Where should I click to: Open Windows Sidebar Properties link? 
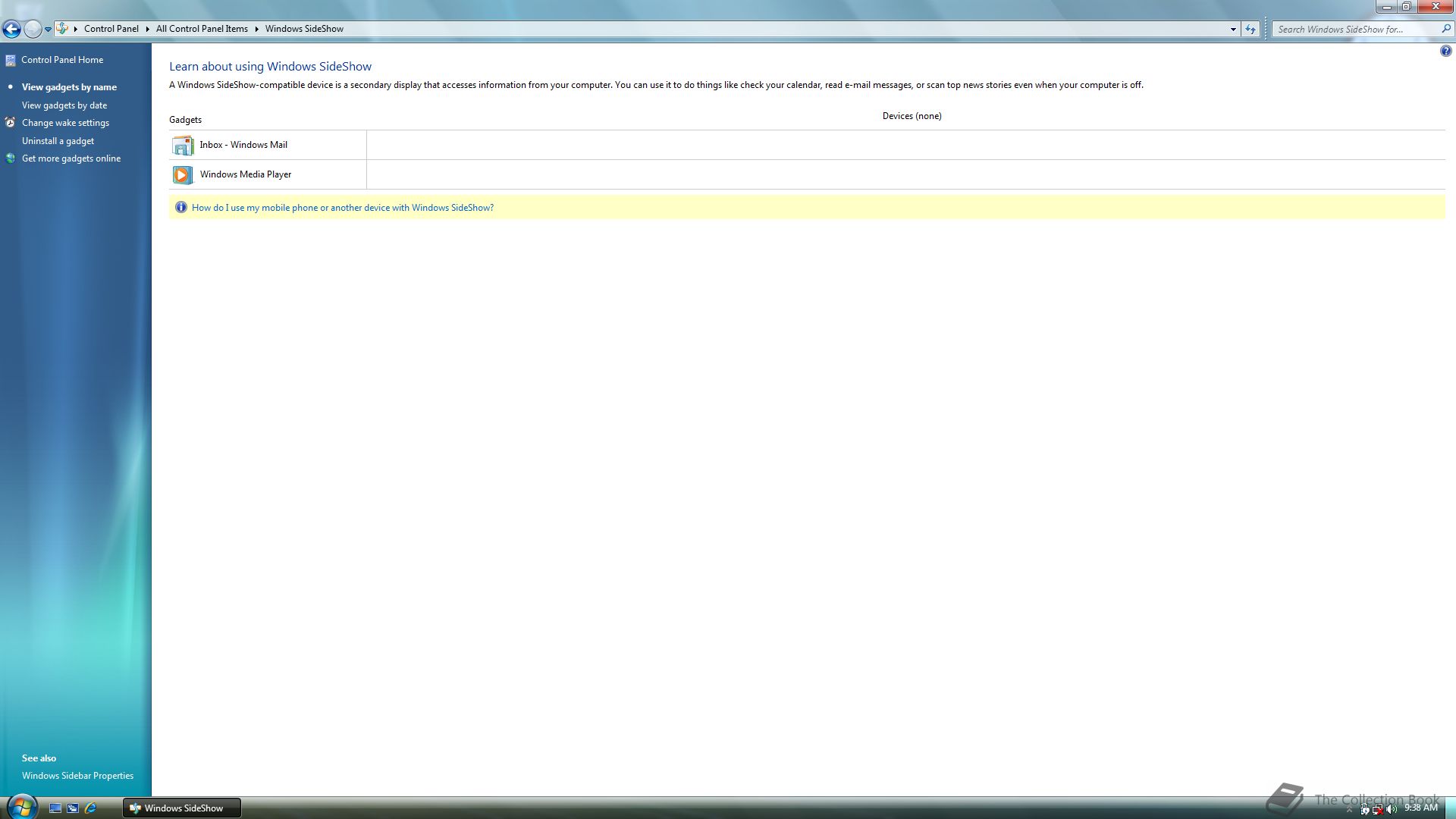tap(77, 776)
